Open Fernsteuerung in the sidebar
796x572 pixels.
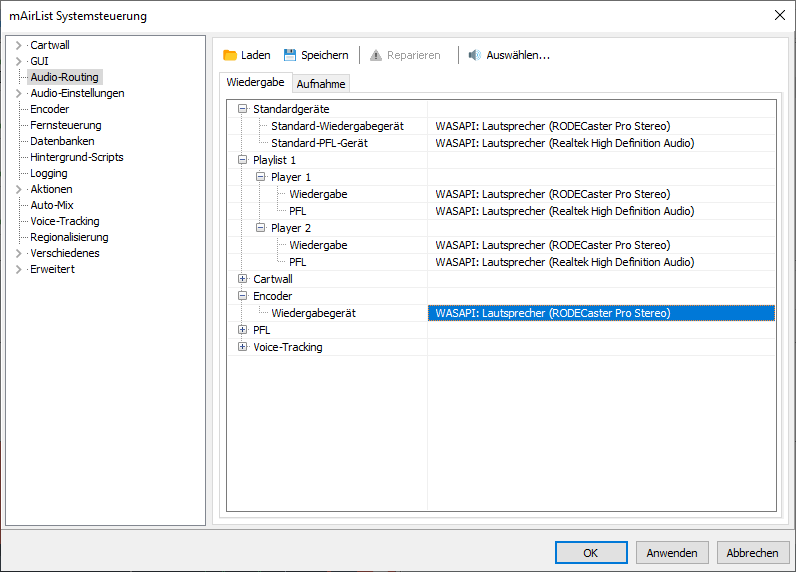point(65,125)
